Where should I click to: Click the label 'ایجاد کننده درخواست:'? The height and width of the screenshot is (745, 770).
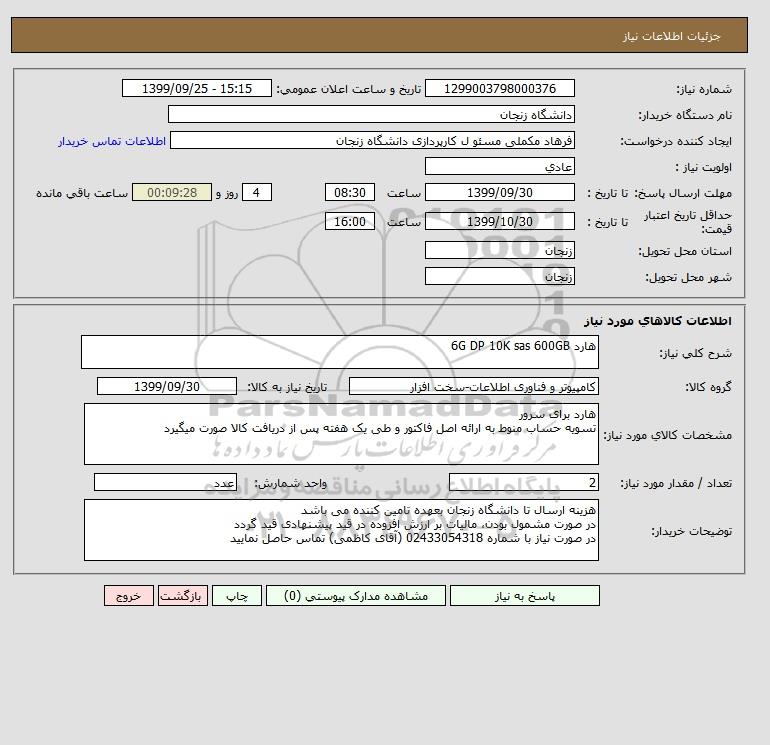(676, 141)
